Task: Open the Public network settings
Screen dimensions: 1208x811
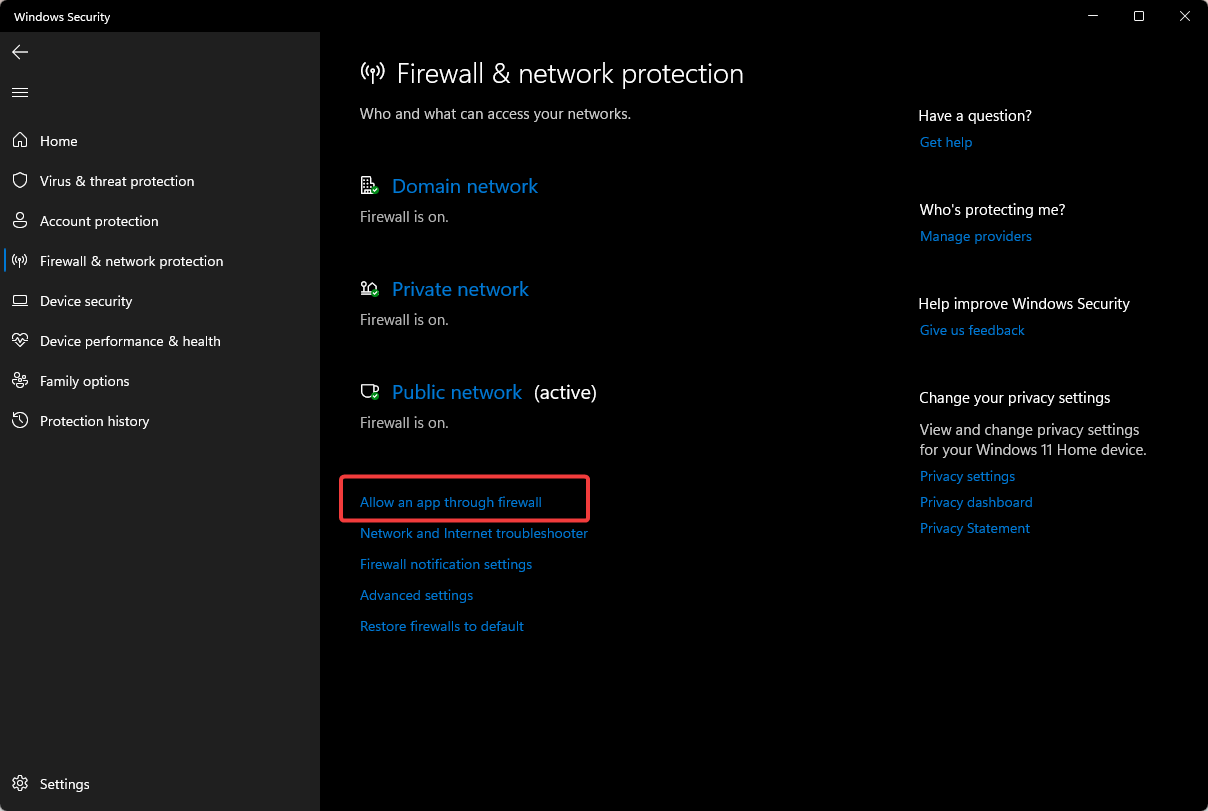Action: 456,392
